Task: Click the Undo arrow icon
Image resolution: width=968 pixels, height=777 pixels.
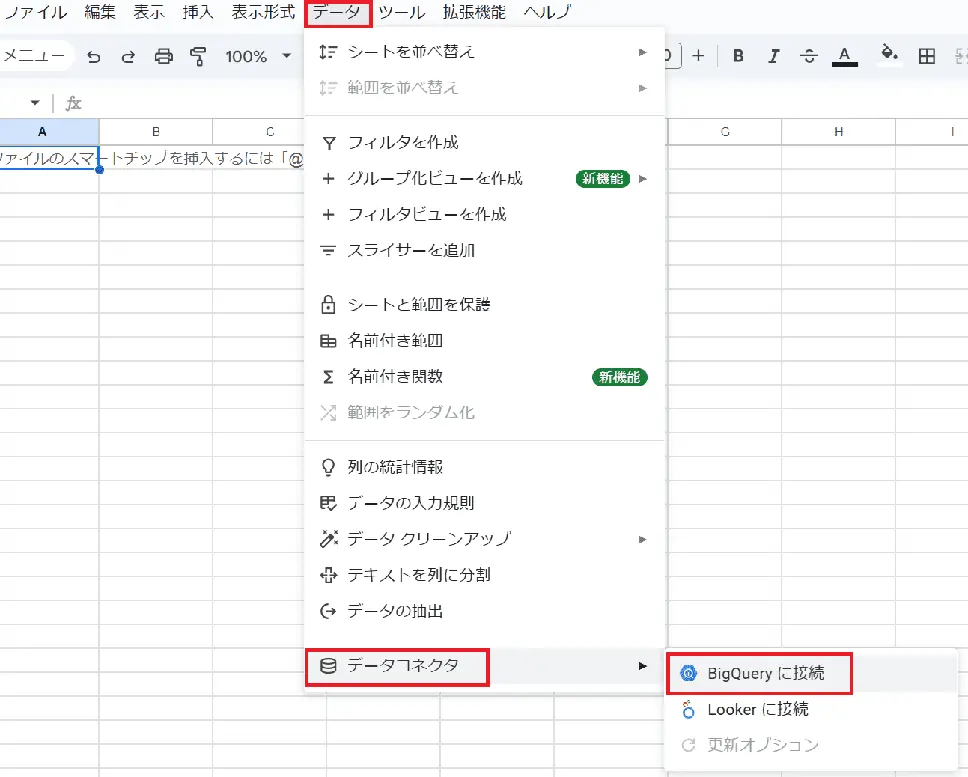Action: [94, 57]
